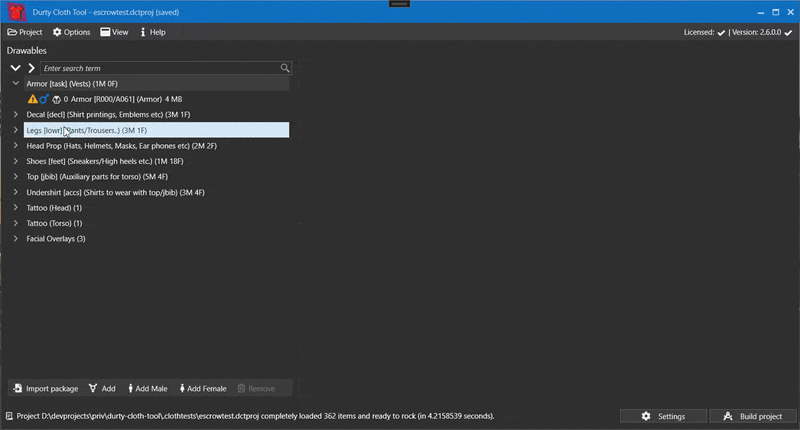
Task: Open the View menu
Action: point(114,32)
